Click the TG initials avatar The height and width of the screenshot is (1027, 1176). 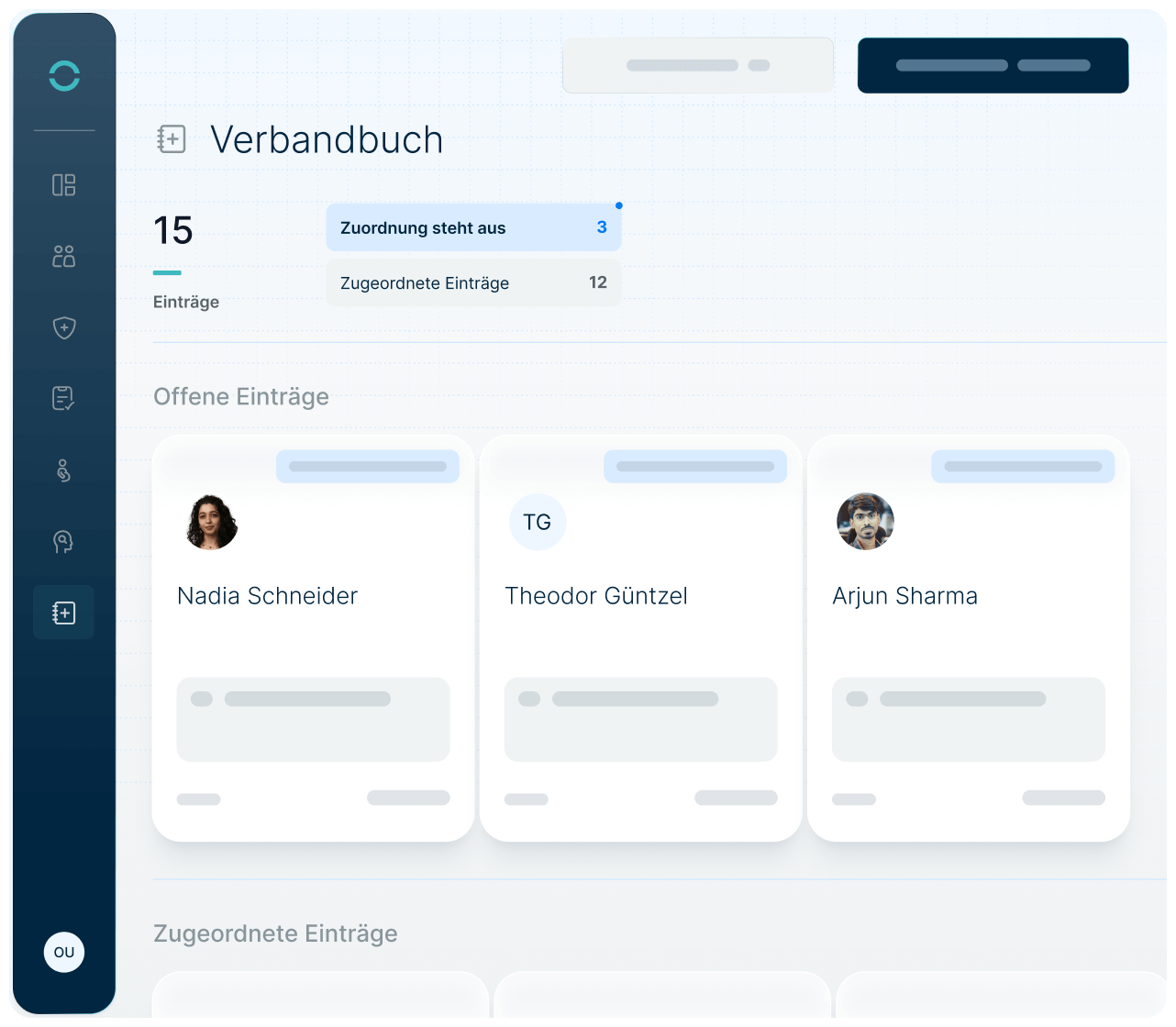[x=538, y=522]
